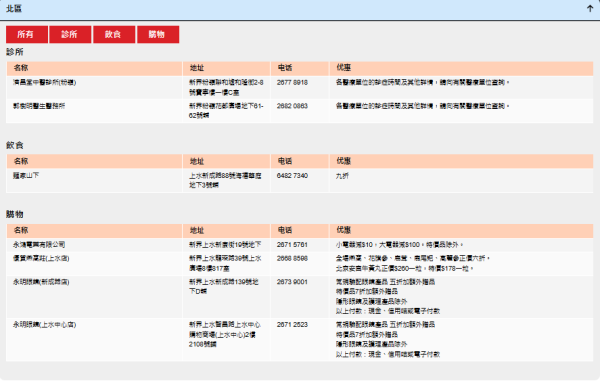Select the shop name ending in 有限公司

pyautogui.click(x=39, y=244)
